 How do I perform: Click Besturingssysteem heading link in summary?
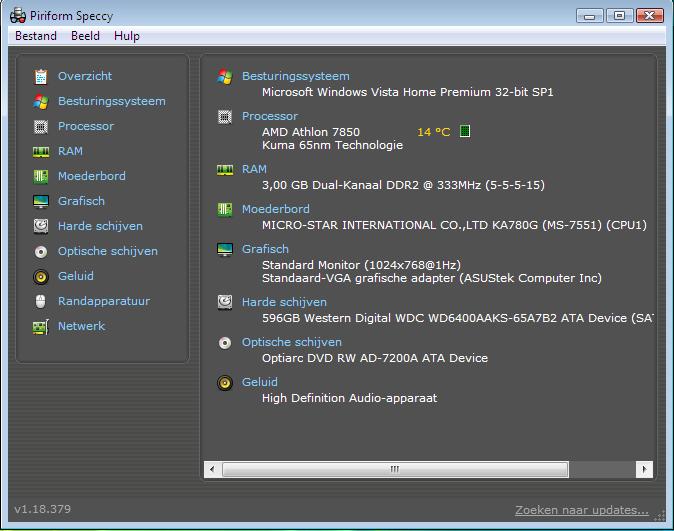(x=296, y=76)
